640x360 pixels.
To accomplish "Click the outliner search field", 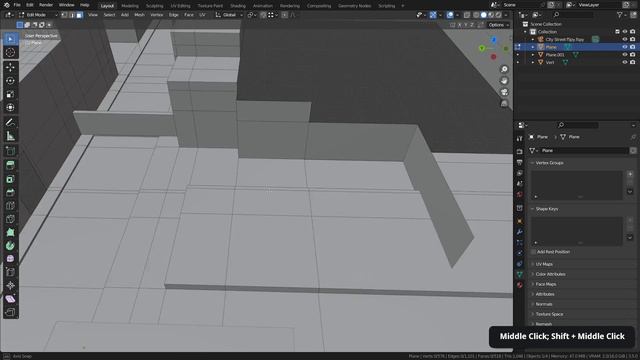I will pyautogui.click(x=573, y=15).
